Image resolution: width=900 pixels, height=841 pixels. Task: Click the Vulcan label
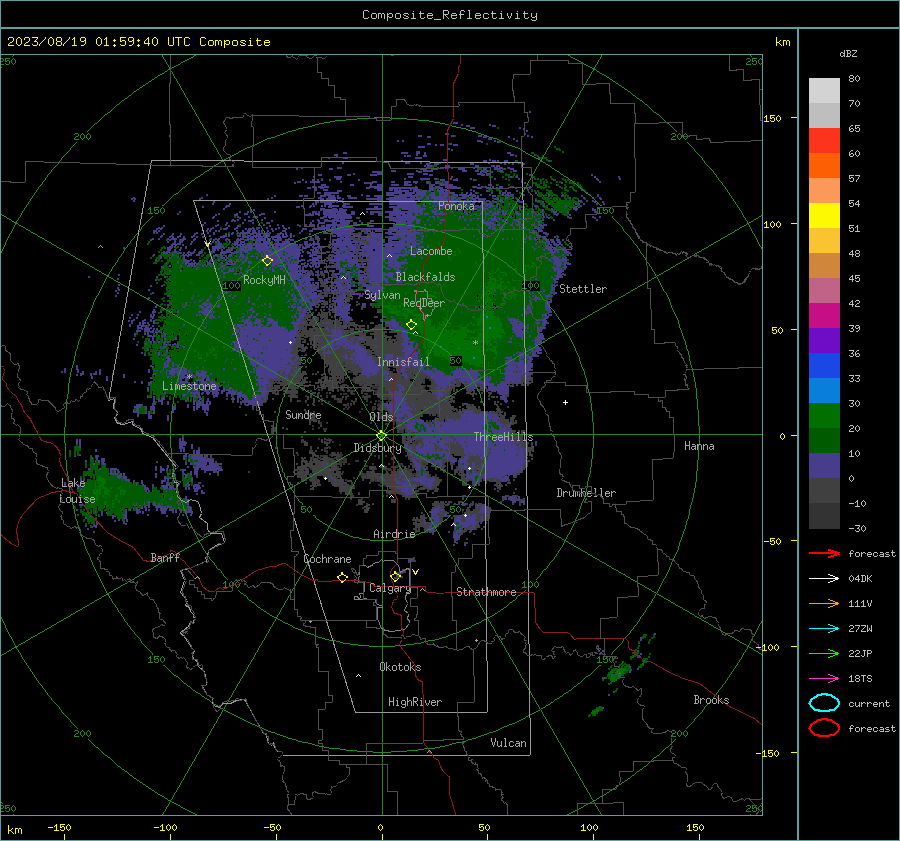509,743
